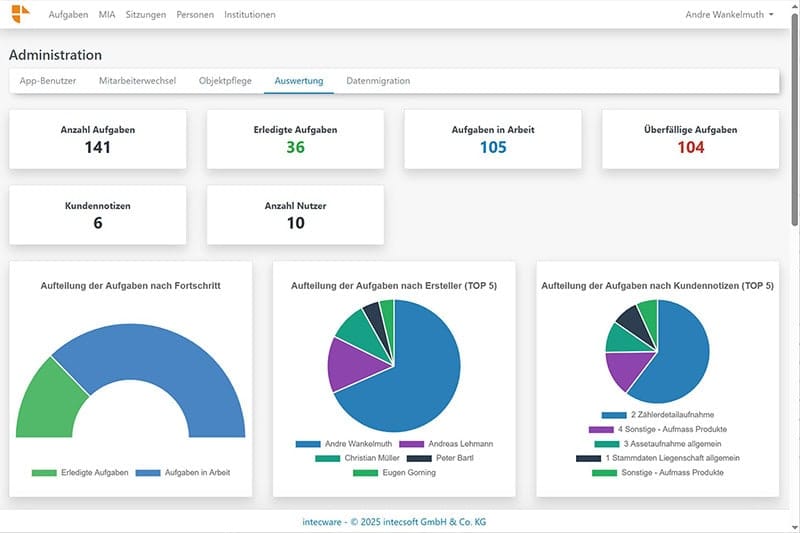800x533 pixels.
Task: Click the scrollbar down arrow at the bottom right
Action: (x=794, y=527)
